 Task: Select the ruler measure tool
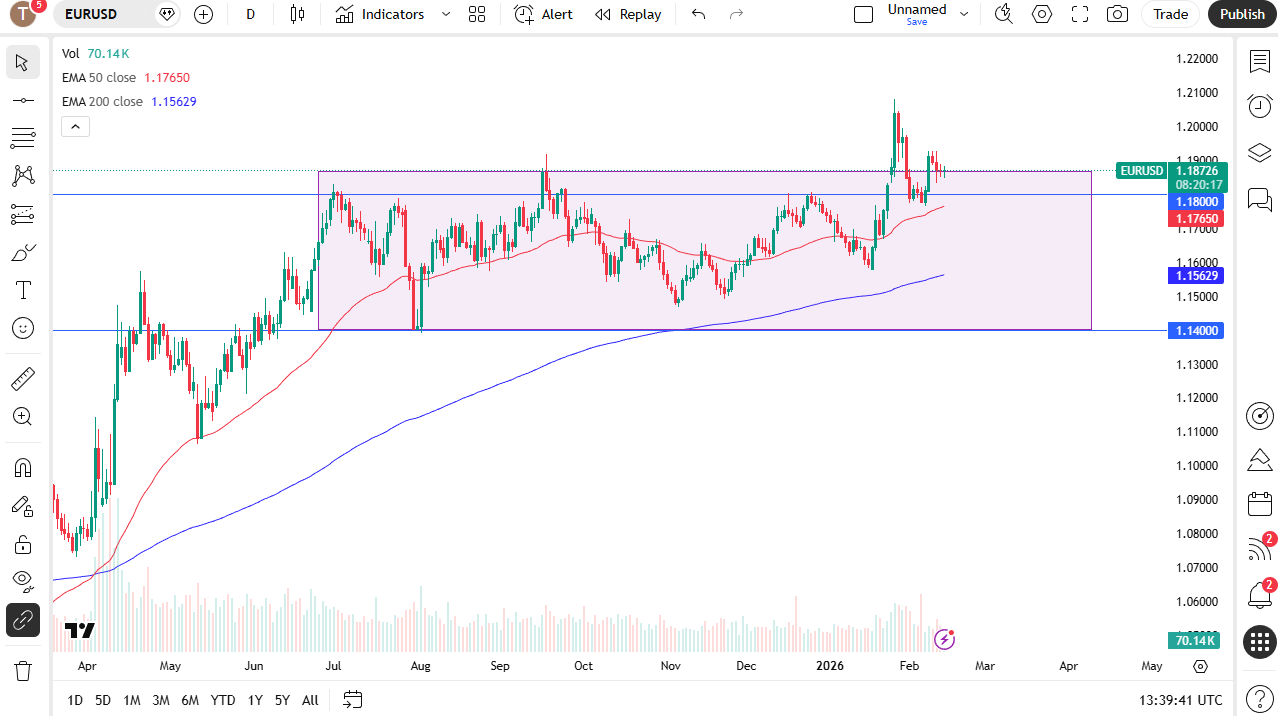click(x=23, y=378)
